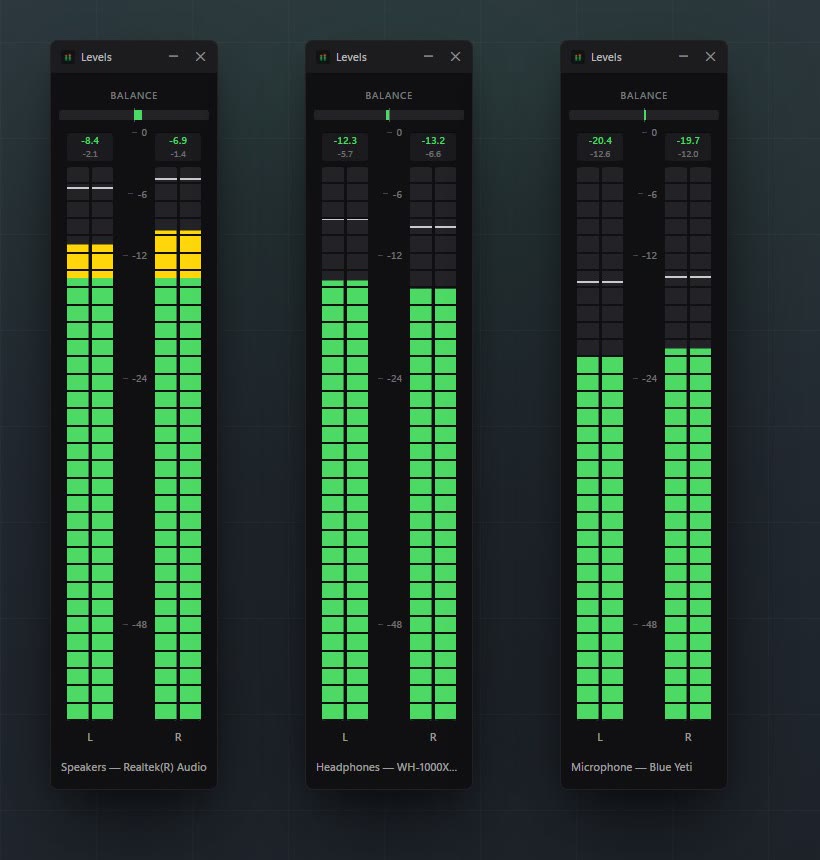
Task: Close the Speakers Realtek Levels window
Action: (200, 56)
